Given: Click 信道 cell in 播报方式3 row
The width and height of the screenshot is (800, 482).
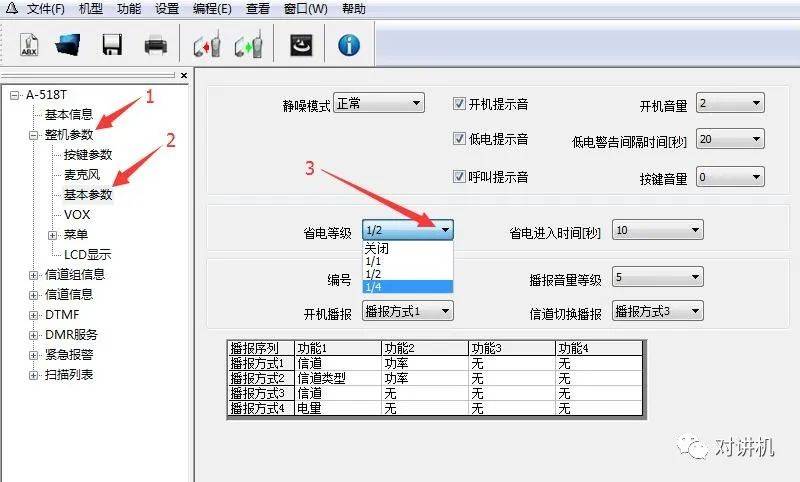Looking at the screenshot, I should coord(338,393).
